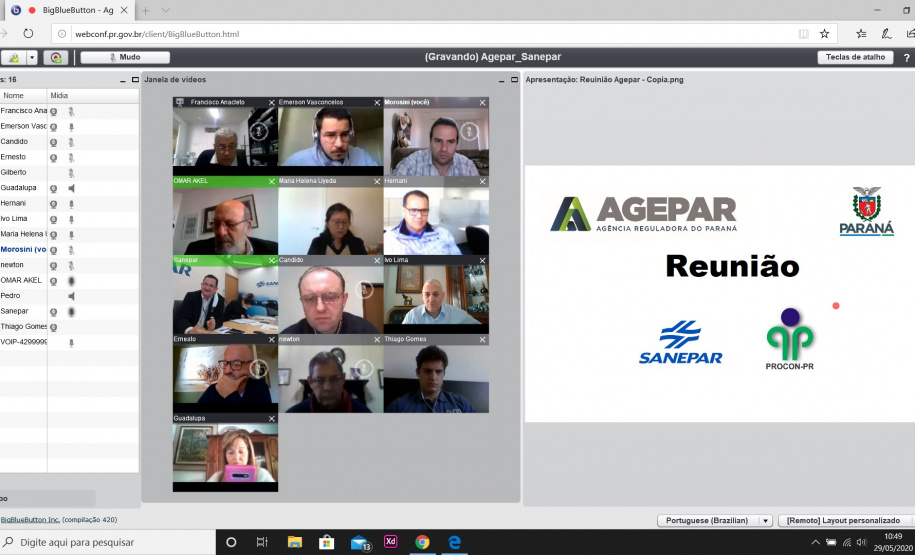
Task: Toggle Gilberto's muted microphone icon
Action: coord(71,173)
